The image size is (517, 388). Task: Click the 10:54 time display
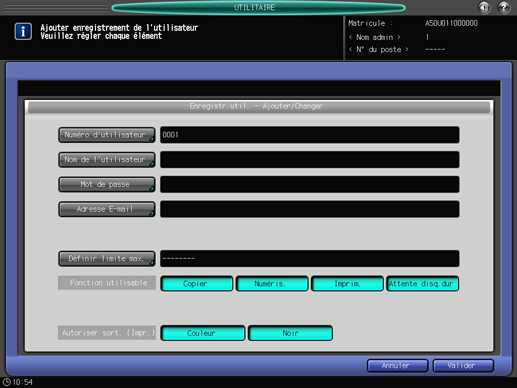coord(23,382)
